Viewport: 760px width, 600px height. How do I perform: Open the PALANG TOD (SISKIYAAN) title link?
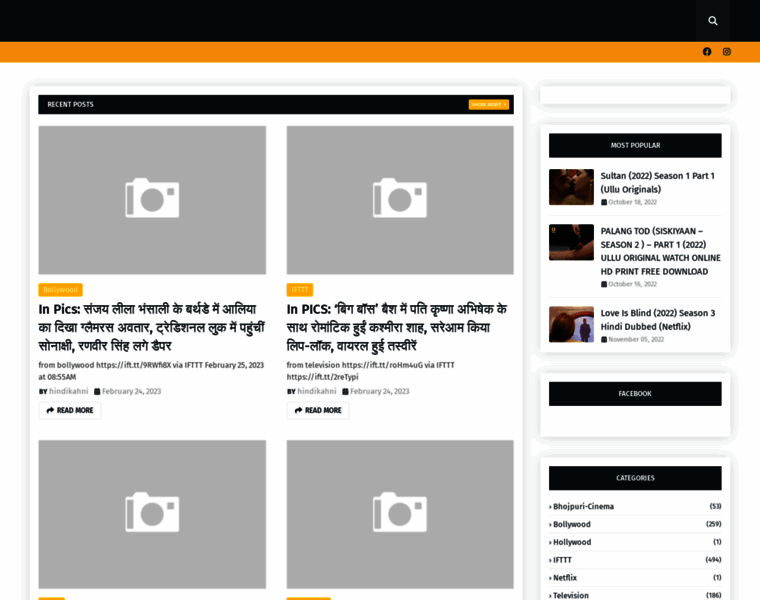[x=661, y=252]
